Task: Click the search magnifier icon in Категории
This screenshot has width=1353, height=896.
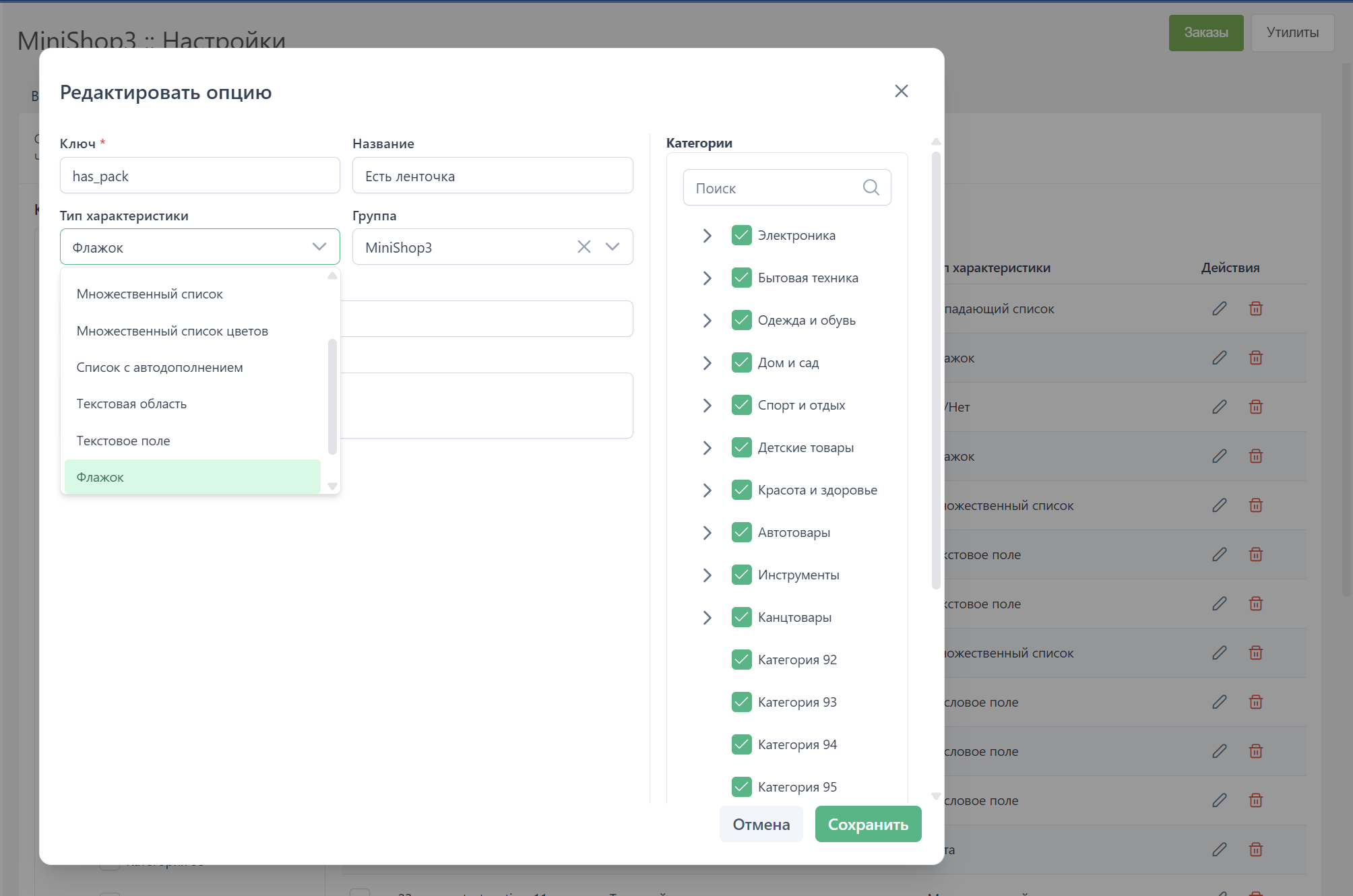Action: (871, 187)
